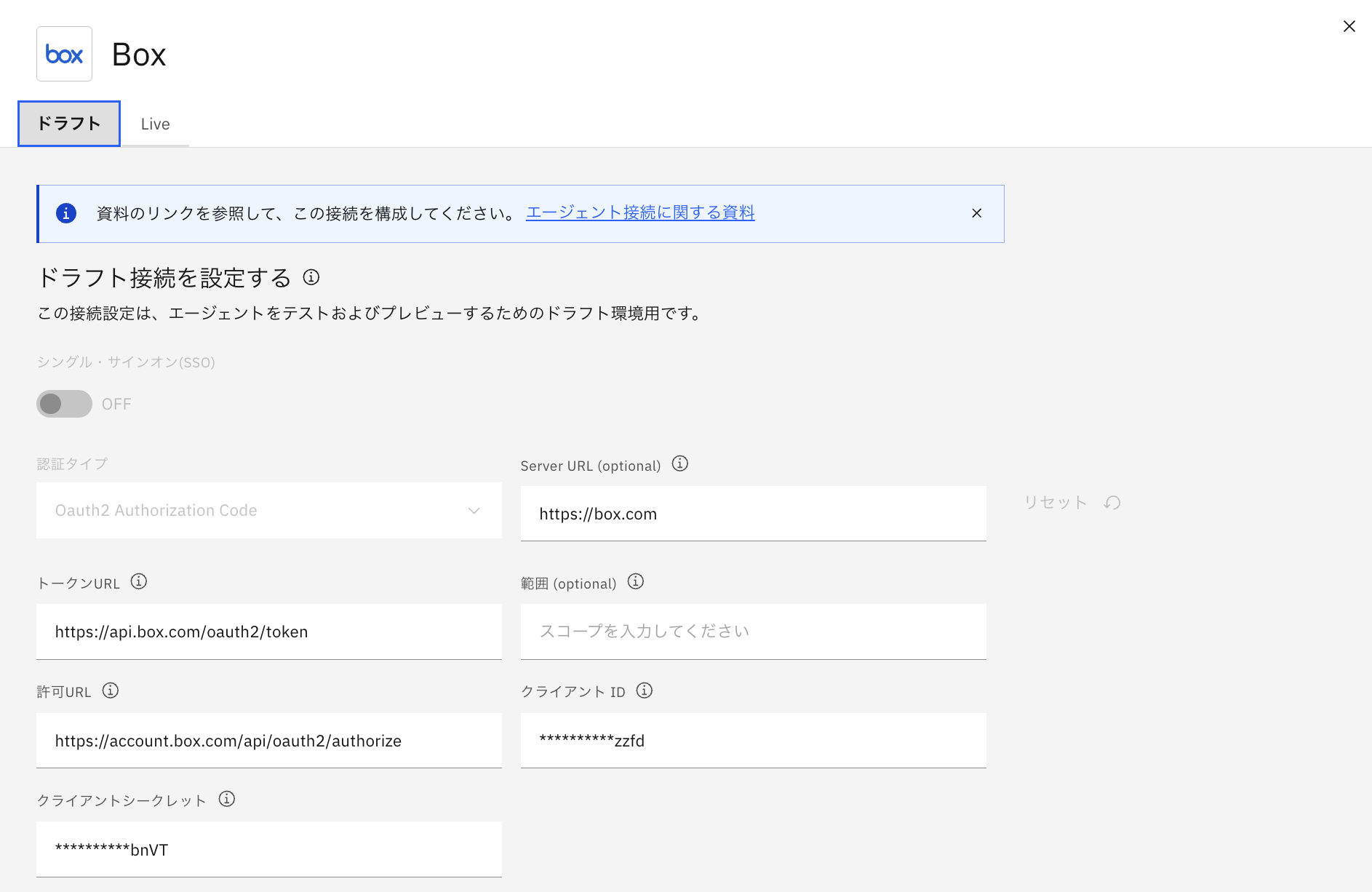Click info icon beside Server URL label
The height and width of the screenshot is (892, 1372).
[679, 464]
